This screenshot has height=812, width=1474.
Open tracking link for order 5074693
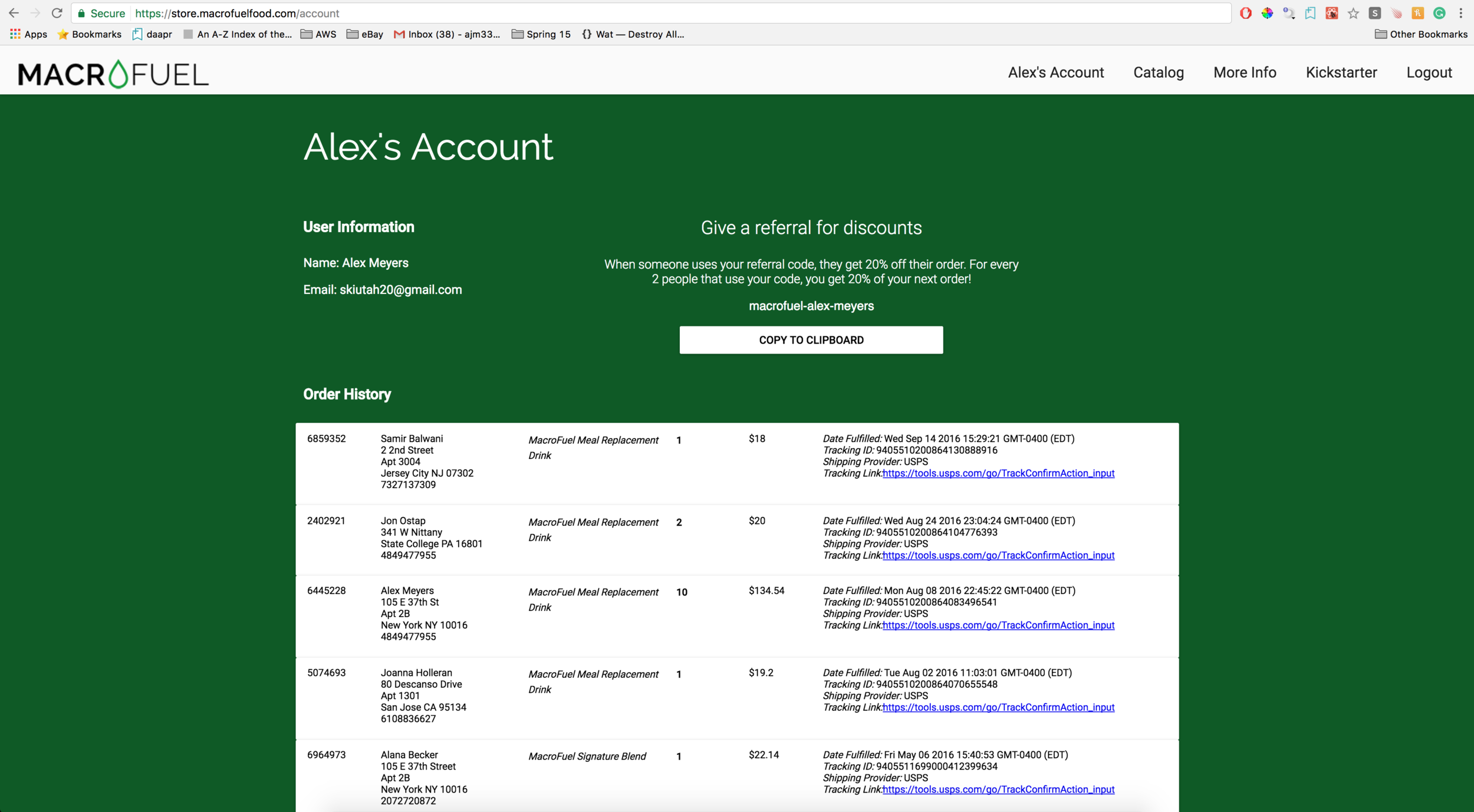point(998,707)
